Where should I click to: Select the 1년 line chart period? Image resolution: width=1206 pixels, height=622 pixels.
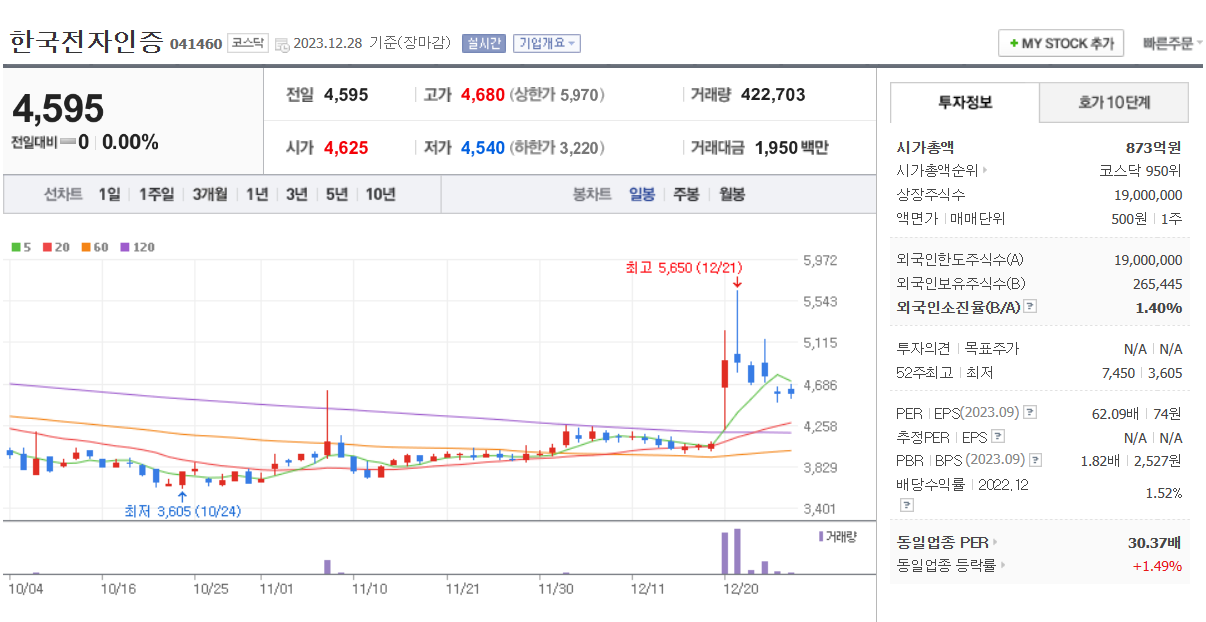(257, 194)
